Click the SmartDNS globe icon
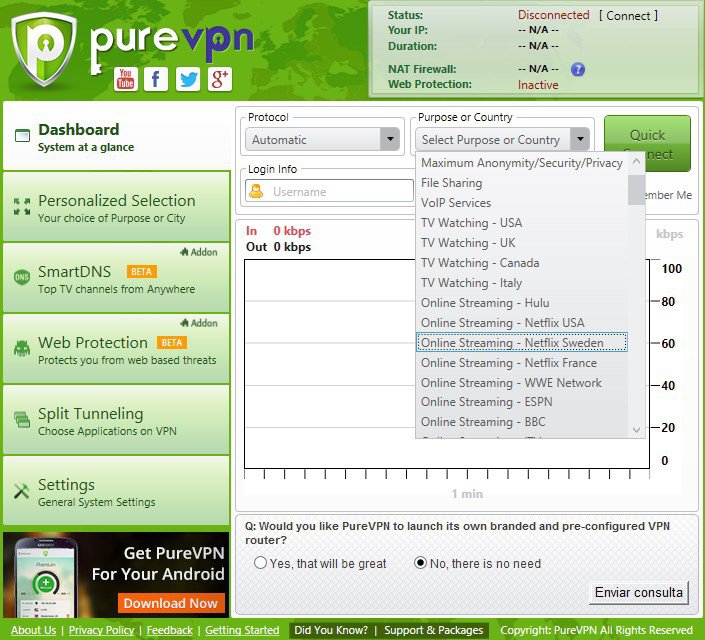 pos(21,278)
